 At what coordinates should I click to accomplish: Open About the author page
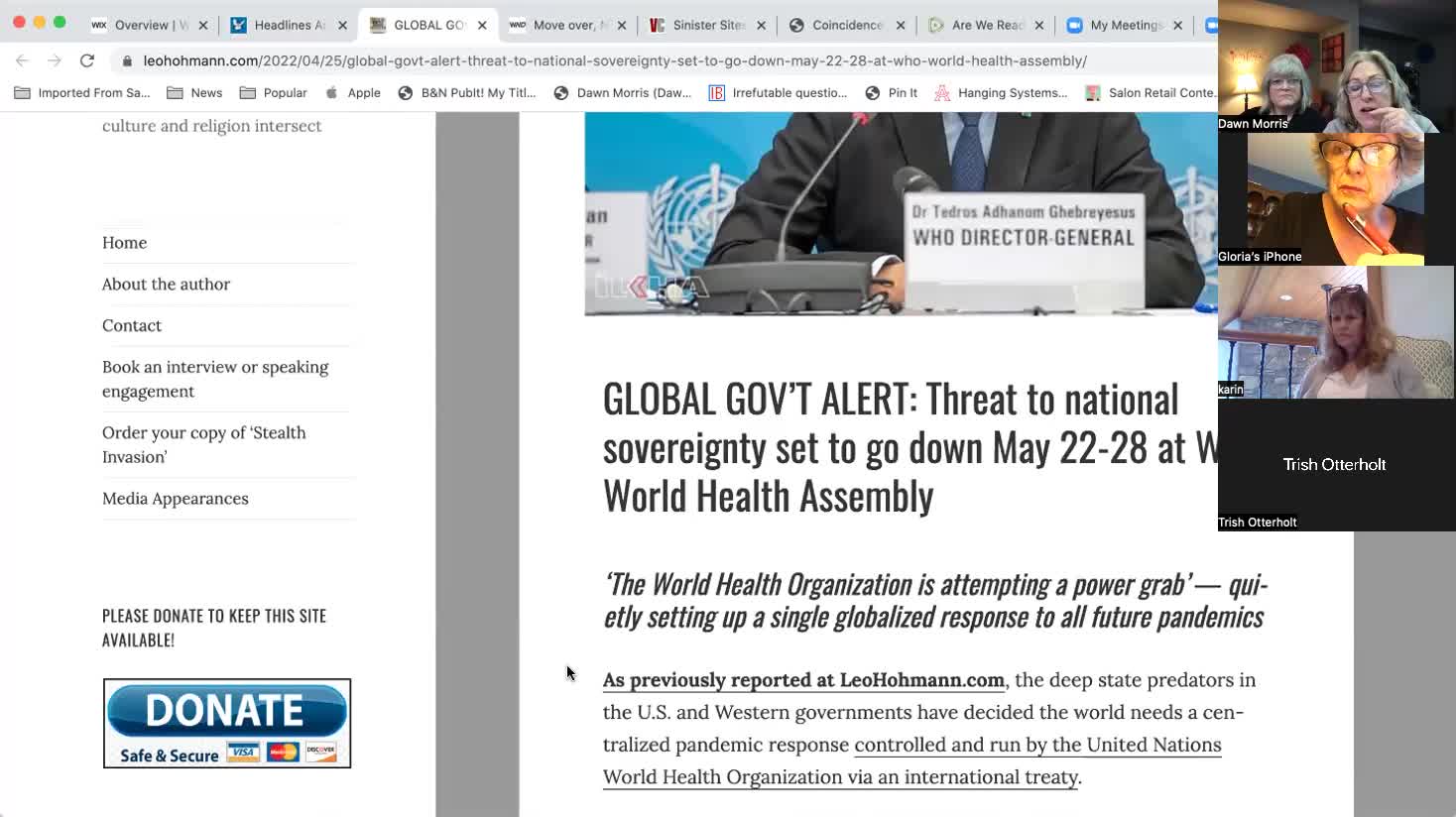pos(166,285)
